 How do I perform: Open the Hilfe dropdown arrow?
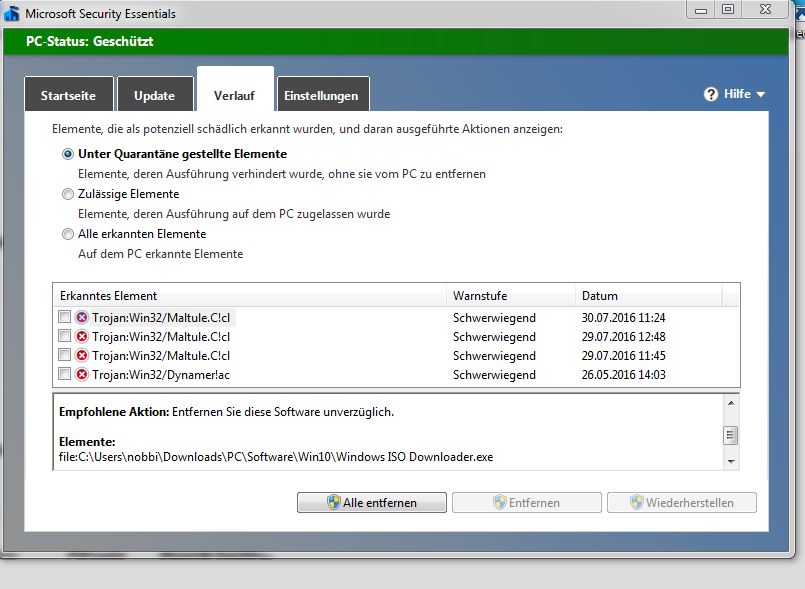pos(761,94)
